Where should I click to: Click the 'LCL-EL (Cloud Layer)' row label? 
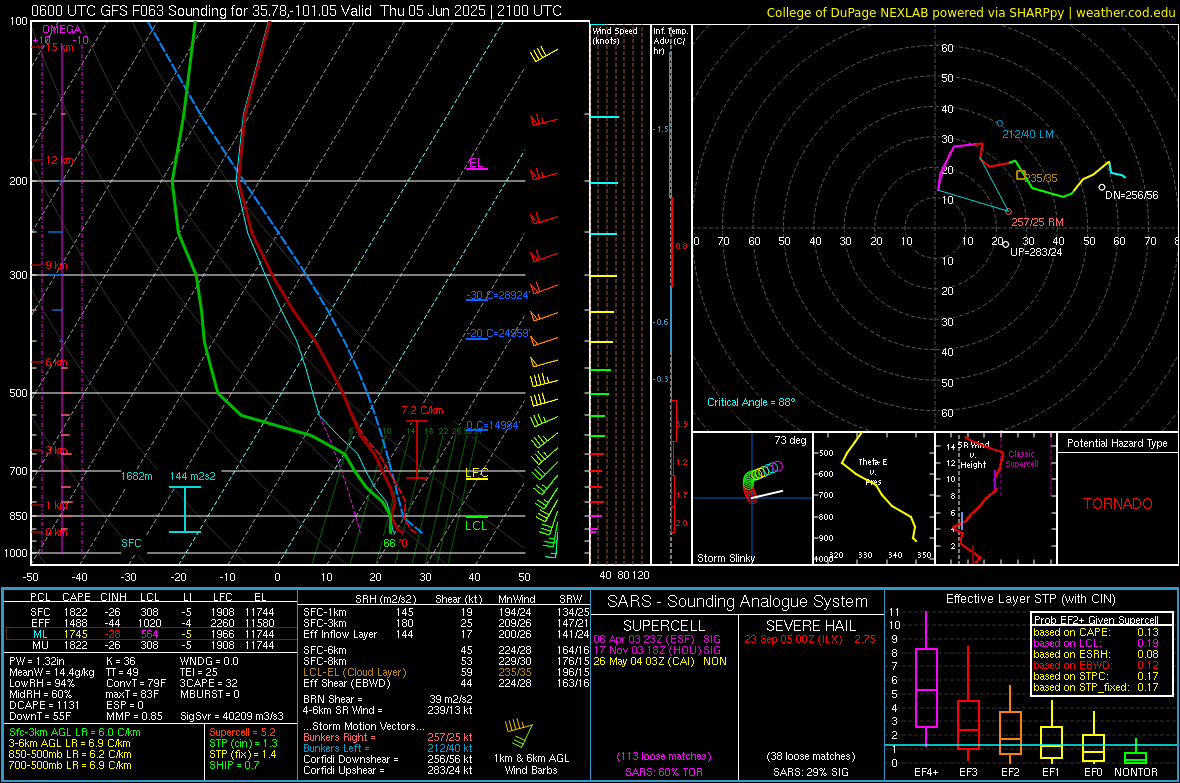354,672
